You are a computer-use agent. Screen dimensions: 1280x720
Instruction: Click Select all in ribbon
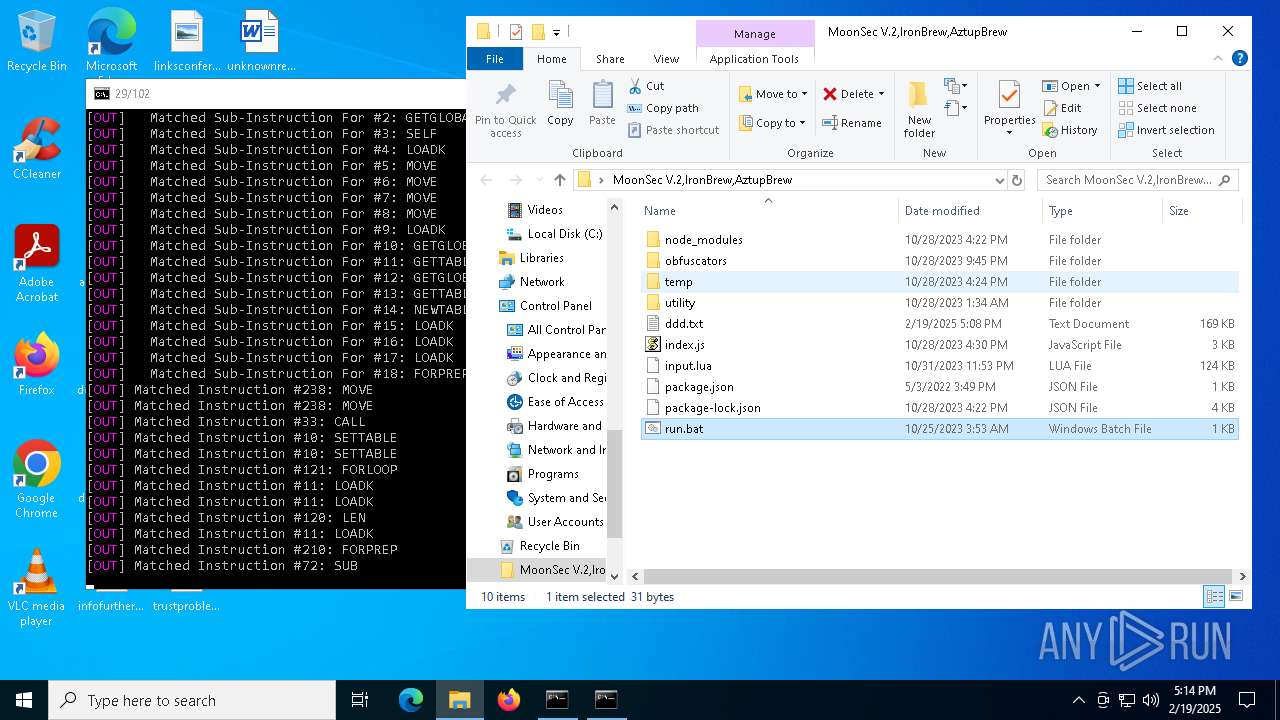pos(1150,86)
